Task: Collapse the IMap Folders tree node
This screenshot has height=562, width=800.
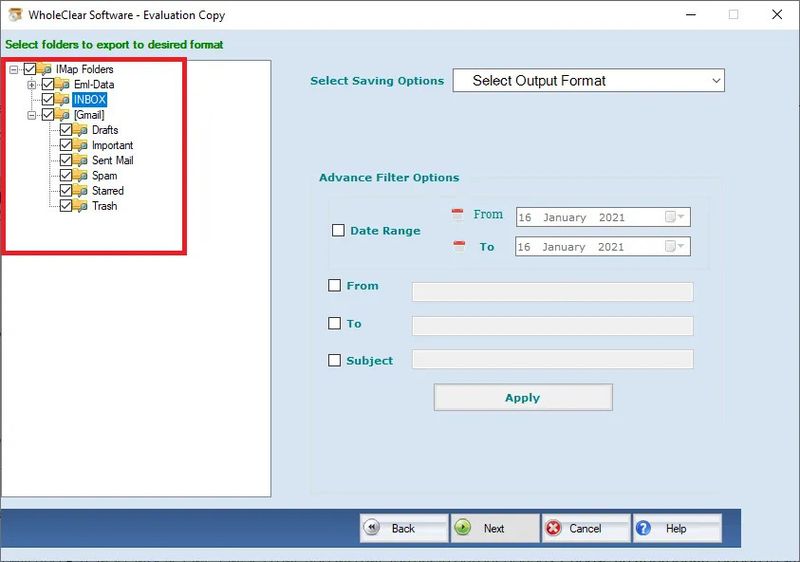Action: coord(14,69)
